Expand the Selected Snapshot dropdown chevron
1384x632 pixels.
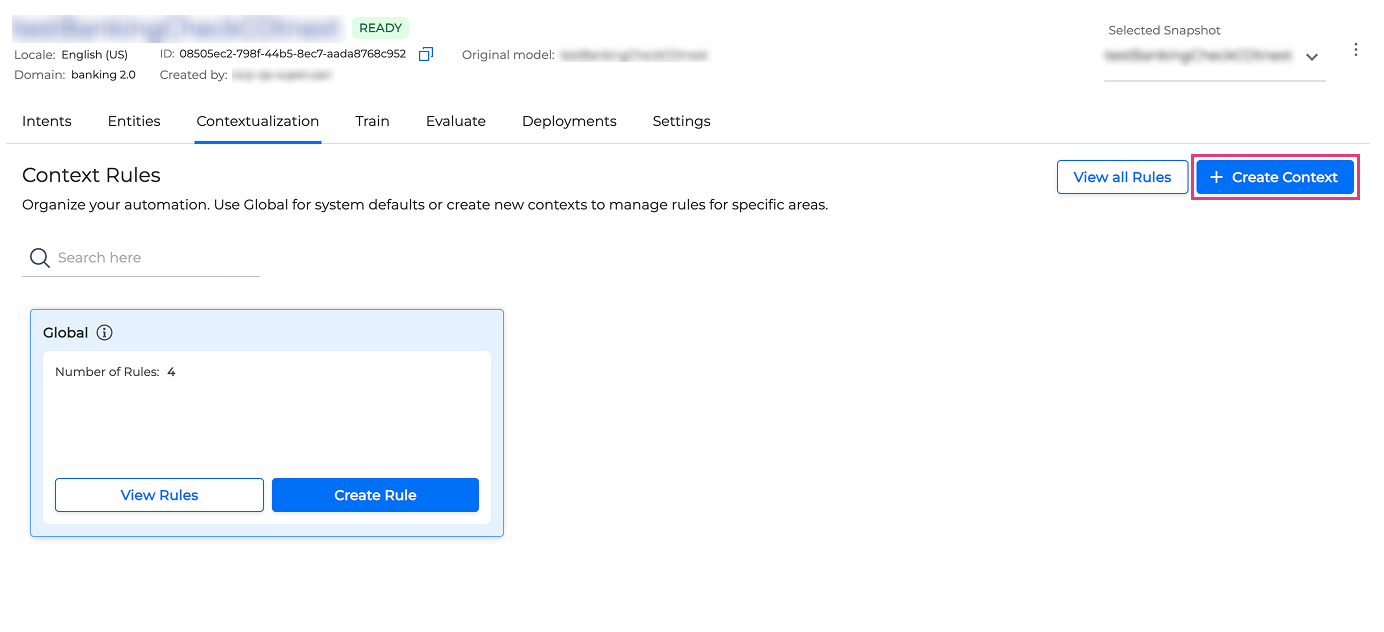pyautogui.click(x=1312, y=57)
